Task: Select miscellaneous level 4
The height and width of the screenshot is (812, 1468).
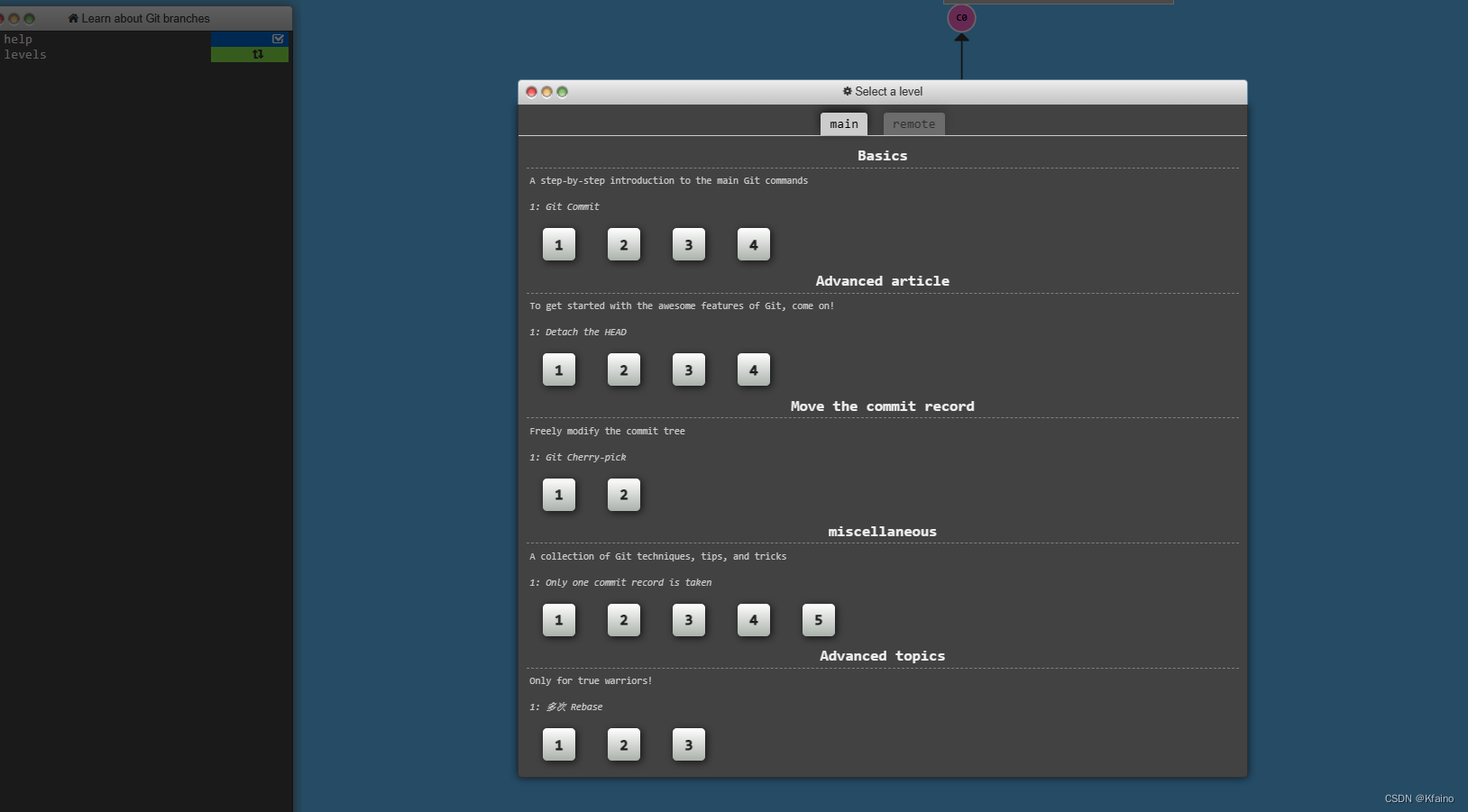Action: (x=754, y=620)
